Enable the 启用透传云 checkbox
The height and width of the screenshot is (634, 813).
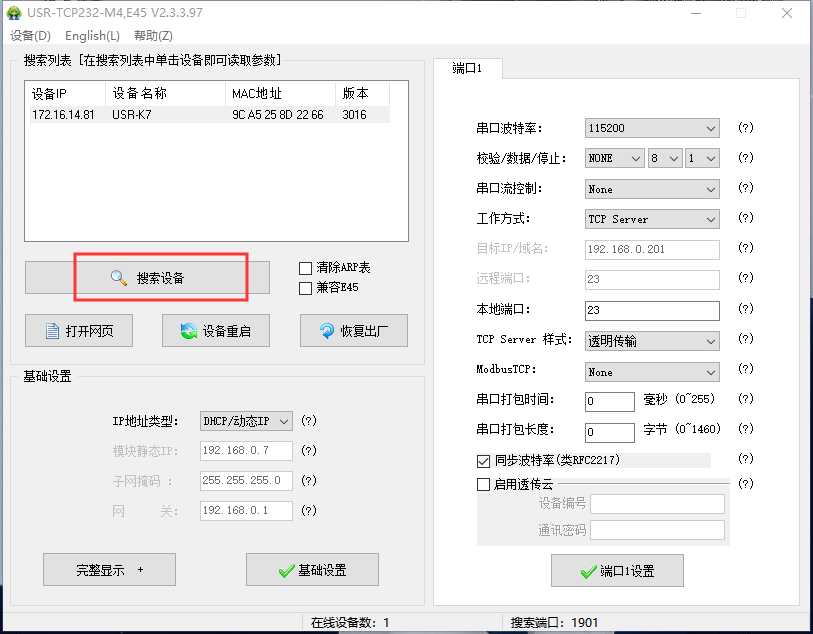pos(484,484)
